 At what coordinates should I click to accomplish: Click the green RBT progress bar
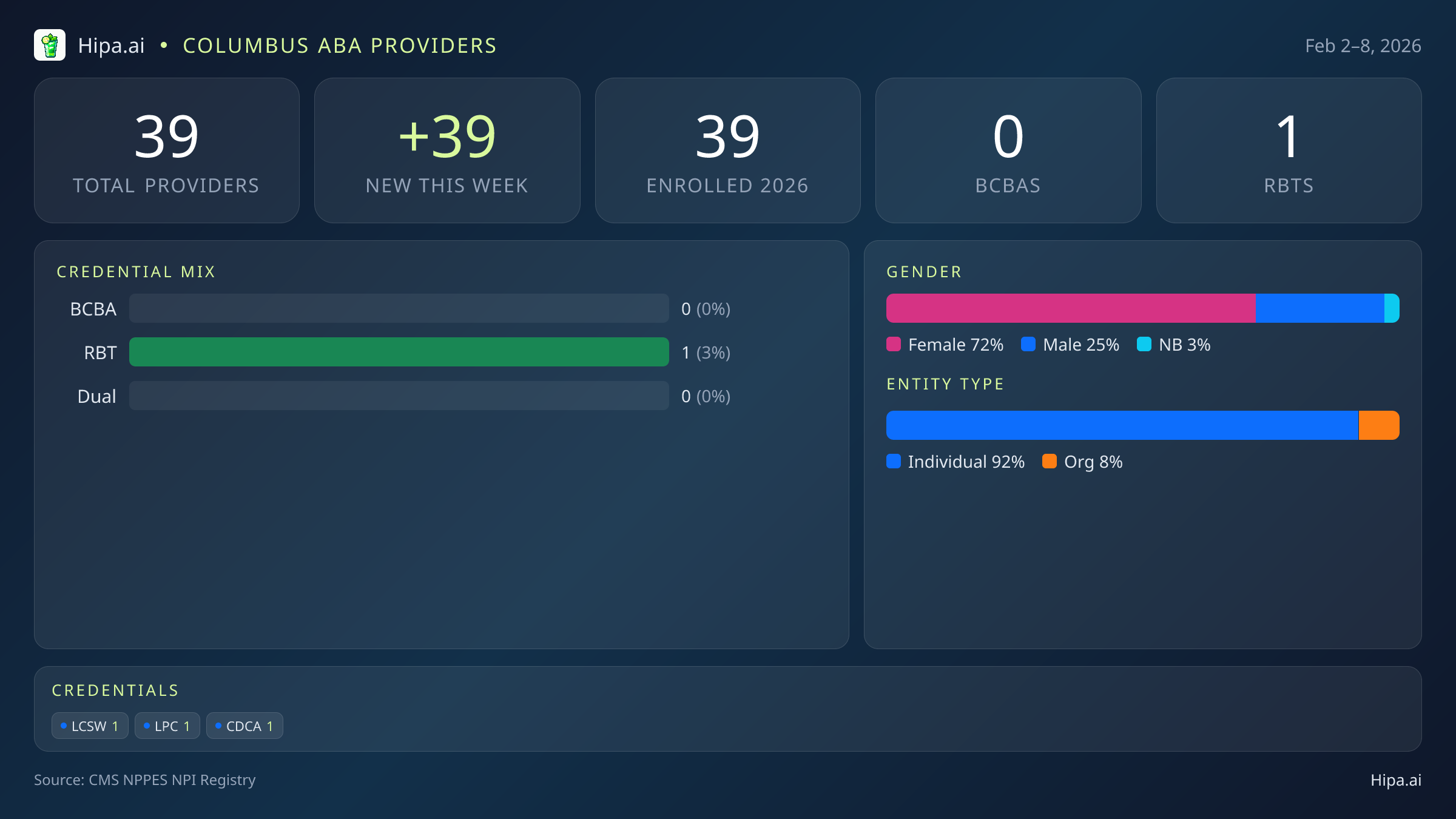click(x=399, y=352)
